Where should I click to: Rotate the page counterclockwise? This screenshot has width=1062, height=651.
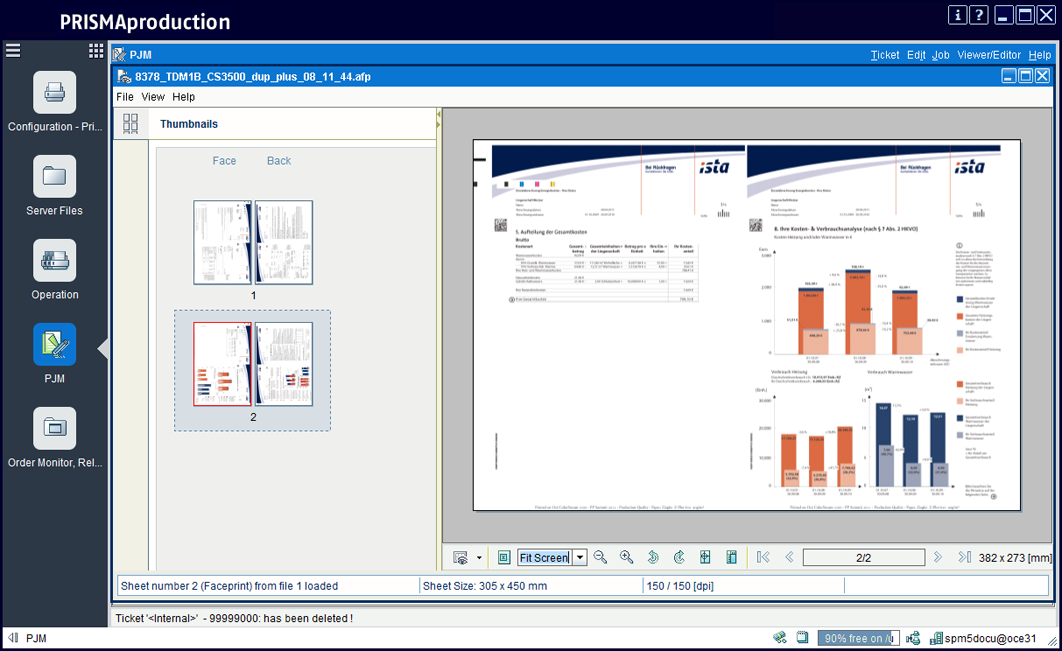(653, 557)
